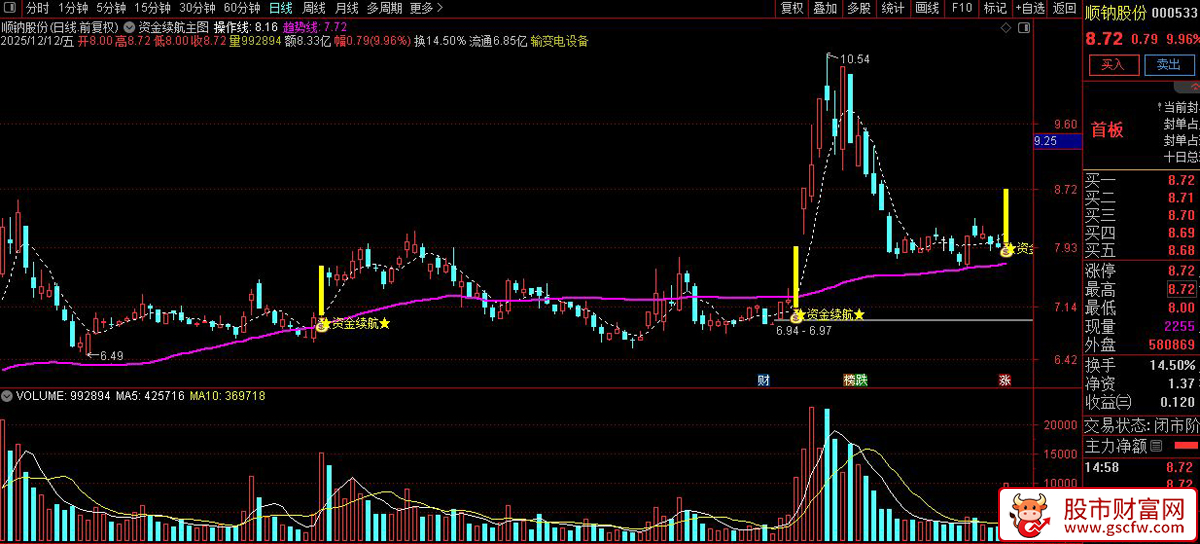The width and height of the screenshot is (1200, 544).
Task: Click the 财 event marker on the chart
Action: click(x=764, y=380)
